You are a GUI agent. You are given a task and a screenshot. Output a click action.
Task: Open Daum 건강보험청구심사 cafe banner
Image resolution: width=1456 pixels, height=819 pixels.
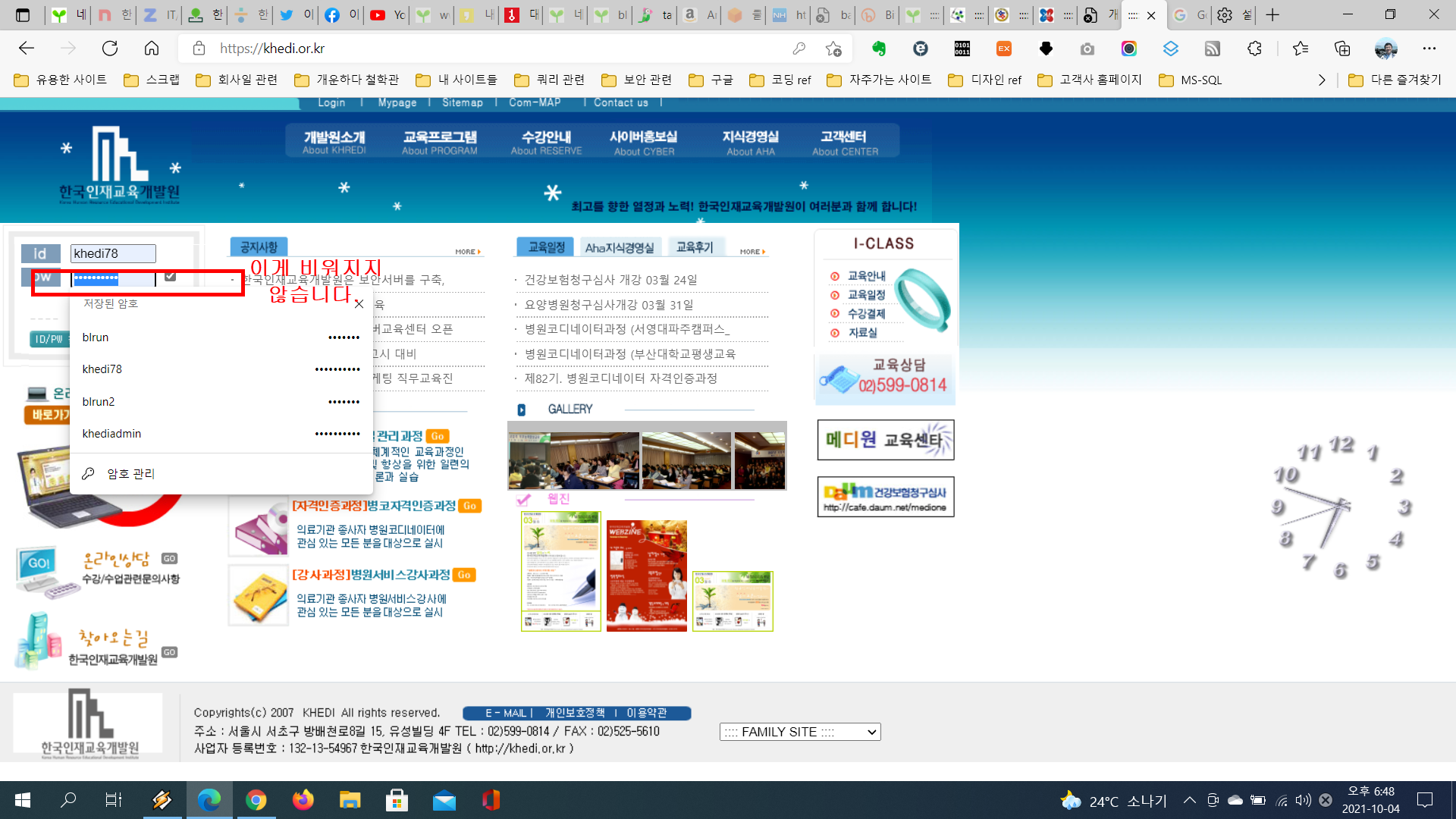click(x=885, y=497)
